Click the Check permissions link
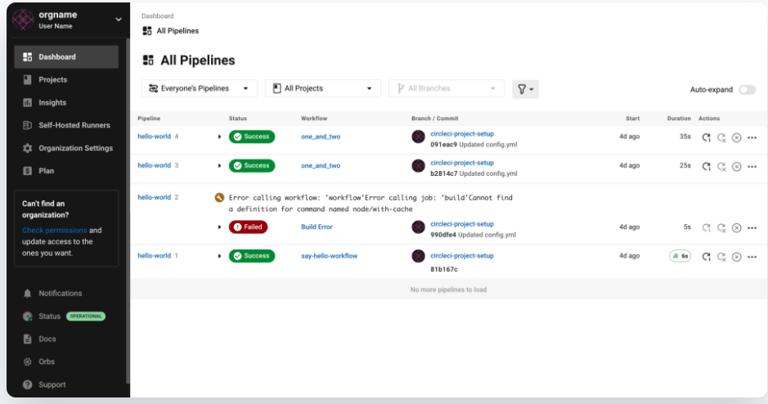The width and height of the screenshot is (768, 404). 54,230
